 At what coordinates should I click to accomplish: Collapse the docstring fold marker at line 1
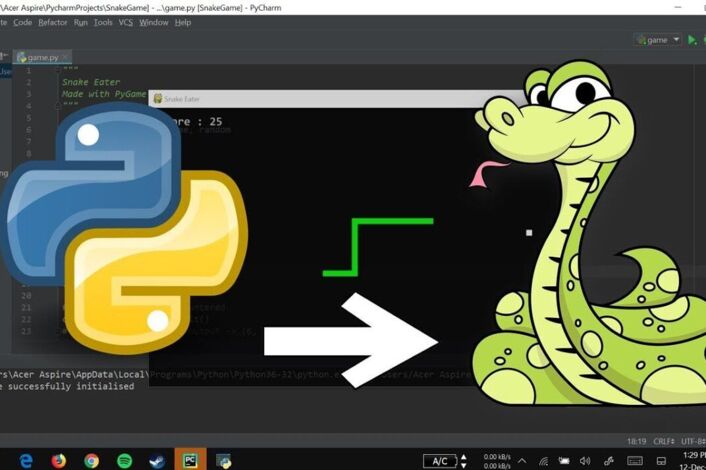58,70
